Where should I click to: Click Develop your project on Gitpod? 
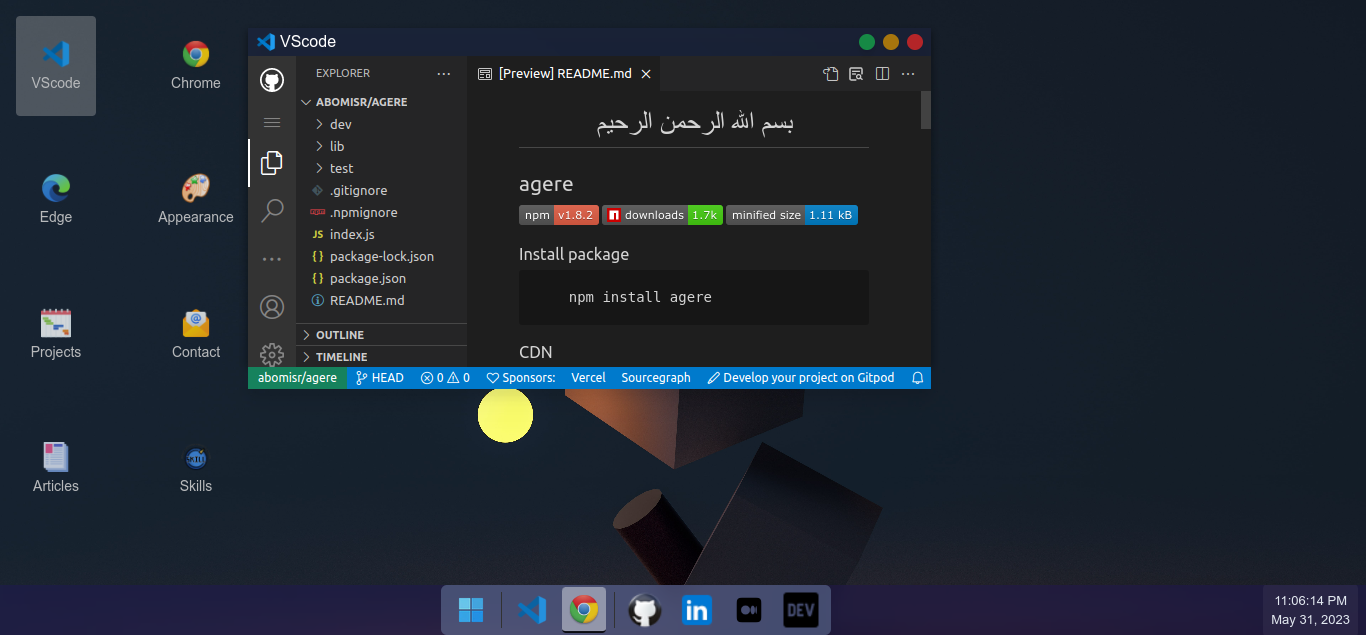tap(802, 378)
